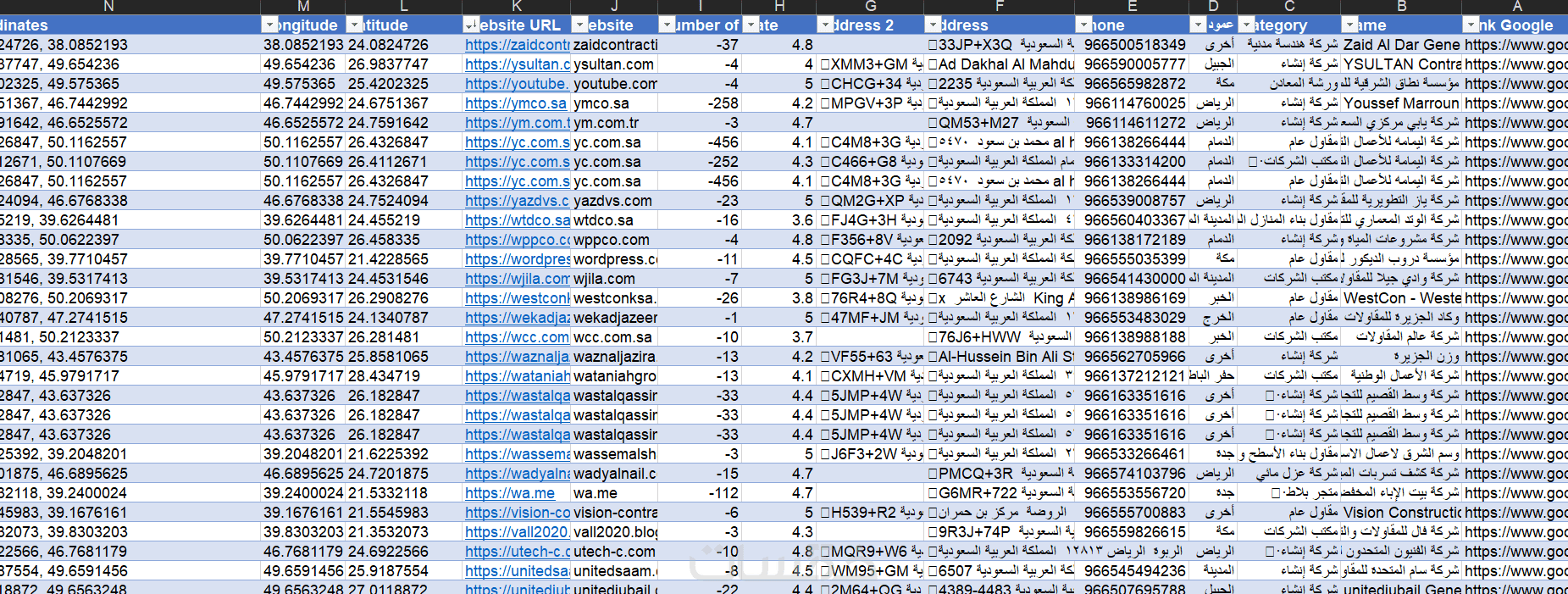The width and height of the screenshot is (1568, 594).
Task: Open the https://vall2020. website link
Action: 517,531
